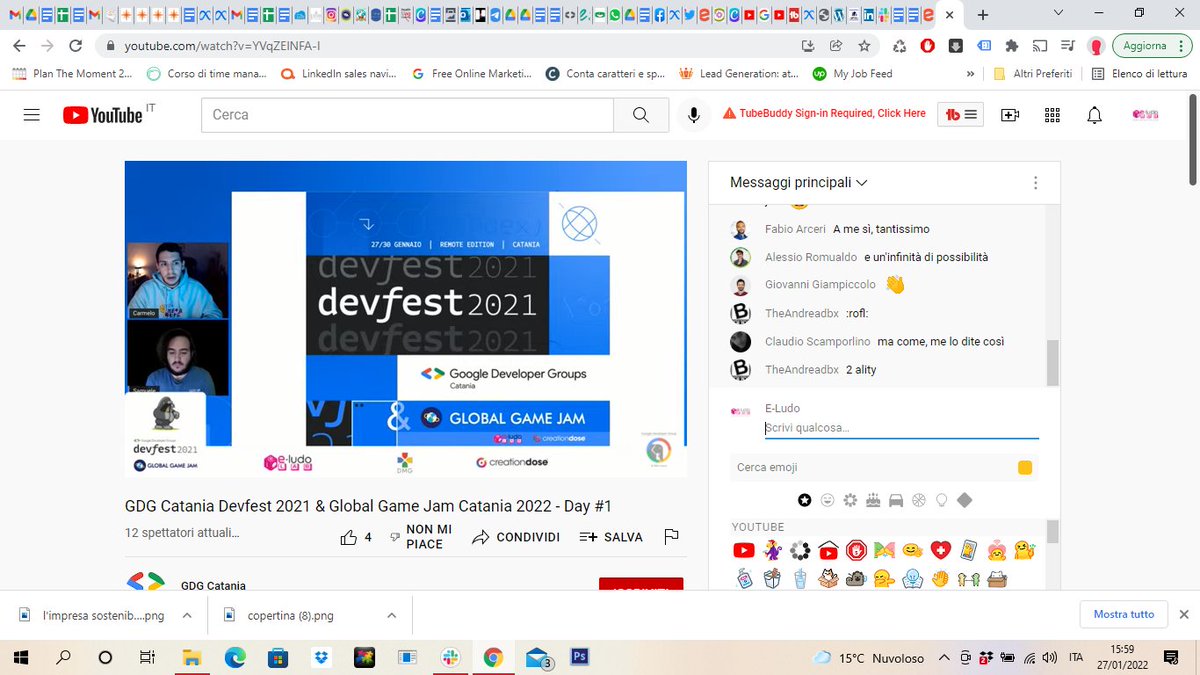
Task: Select the smiley face emoji category
Action: point(828,500)
